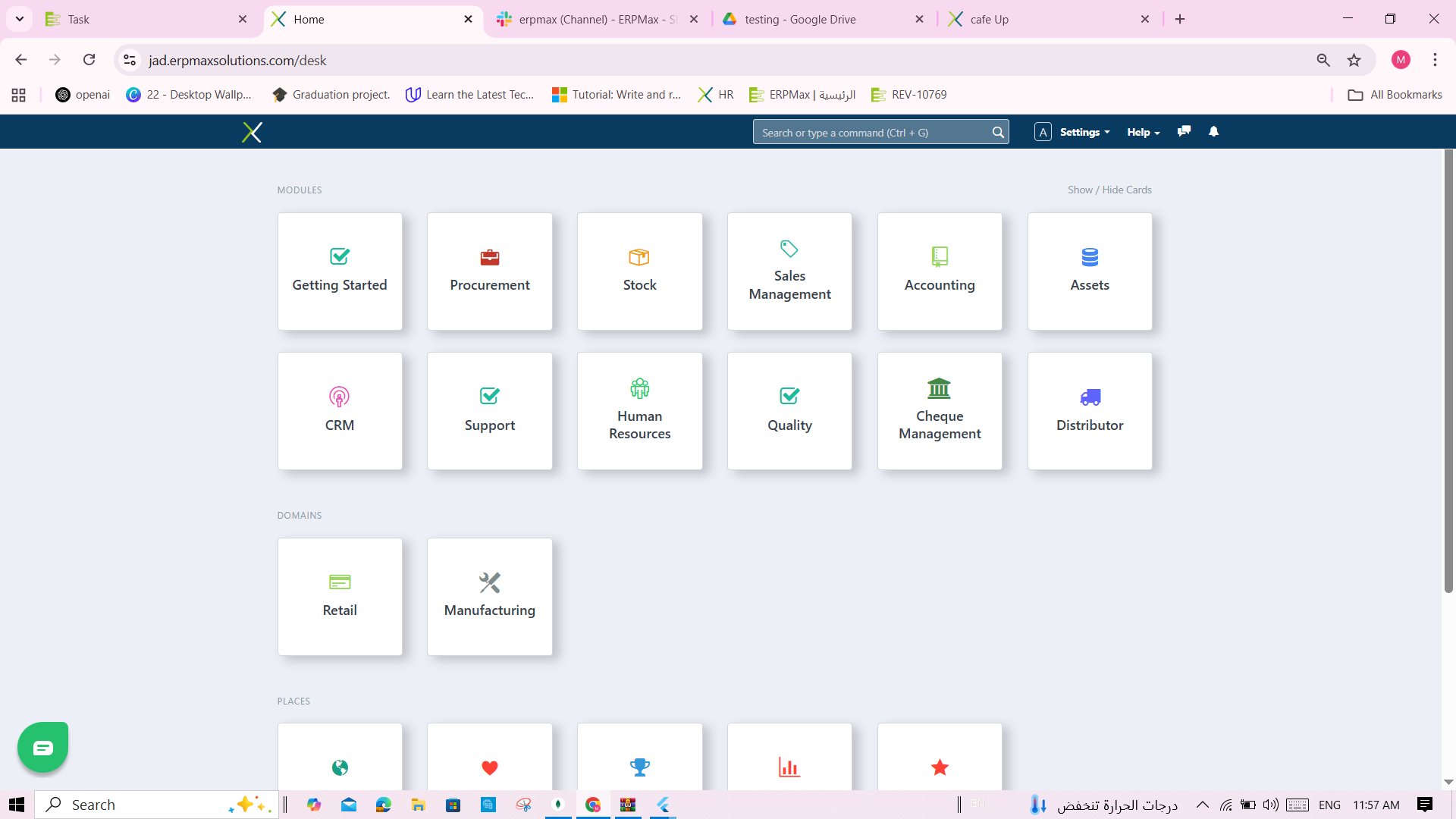Screen dimensions: 1456x819
Task: Open the chat messages icon in navbar
Action: [1184, 132]
